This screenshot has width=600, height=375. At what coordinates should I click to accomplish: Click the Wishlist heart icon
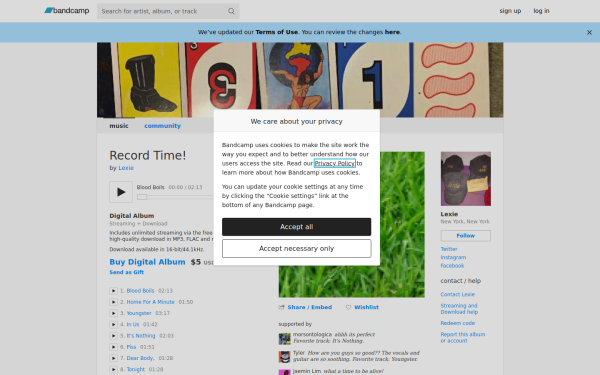pos(348,307)
